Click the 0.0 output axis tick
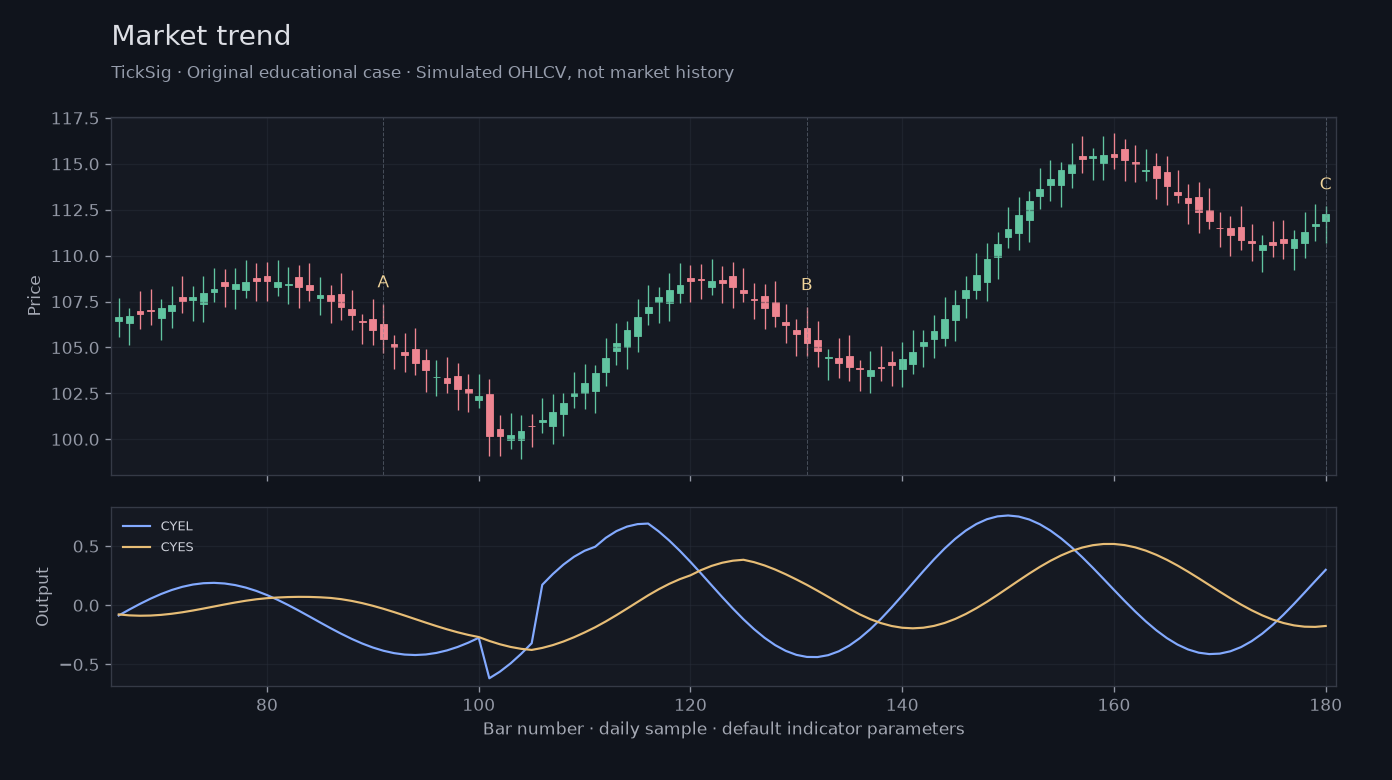This screenshot has height=780, width=1392. [86, 606]
